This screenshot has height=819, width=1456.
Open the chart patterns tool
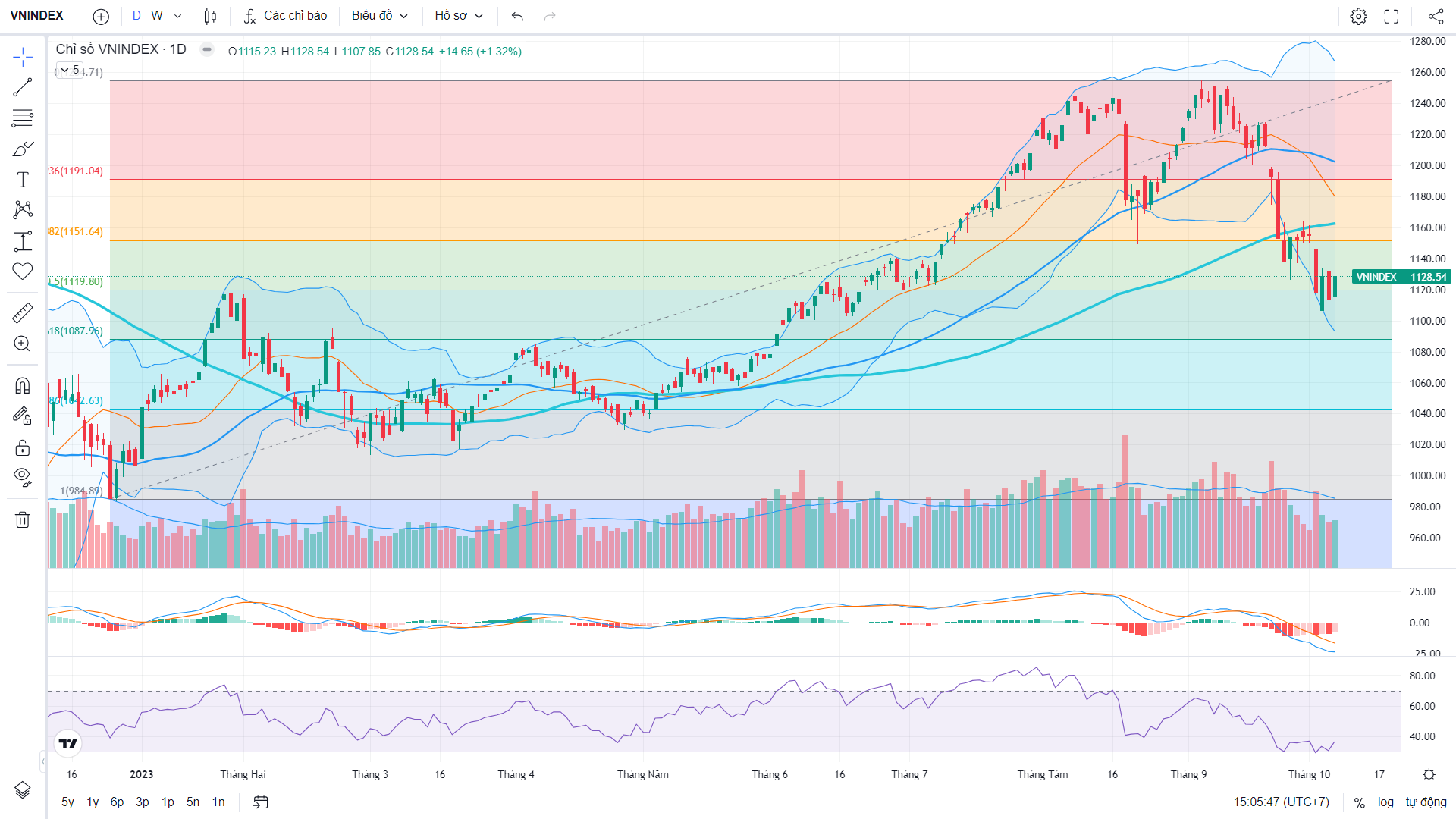pos(23,210)
